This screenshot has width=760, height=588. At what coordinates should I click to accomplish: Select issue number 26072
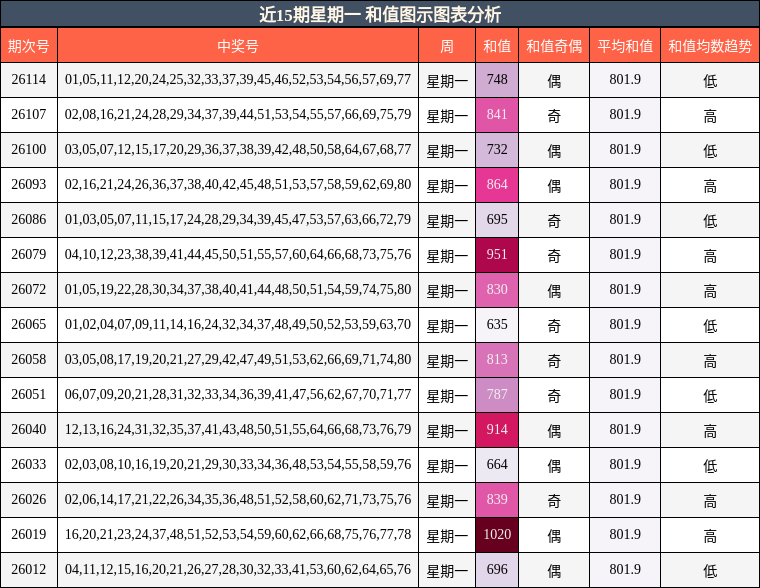coord(29,289)
